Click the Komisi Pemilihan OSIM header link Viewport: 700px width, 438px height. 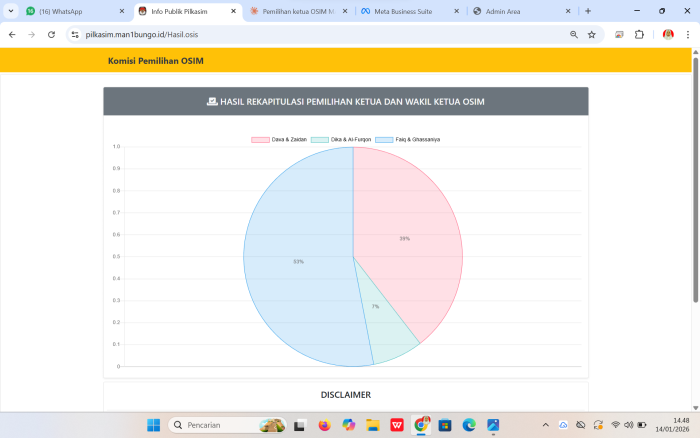(156, 61)
